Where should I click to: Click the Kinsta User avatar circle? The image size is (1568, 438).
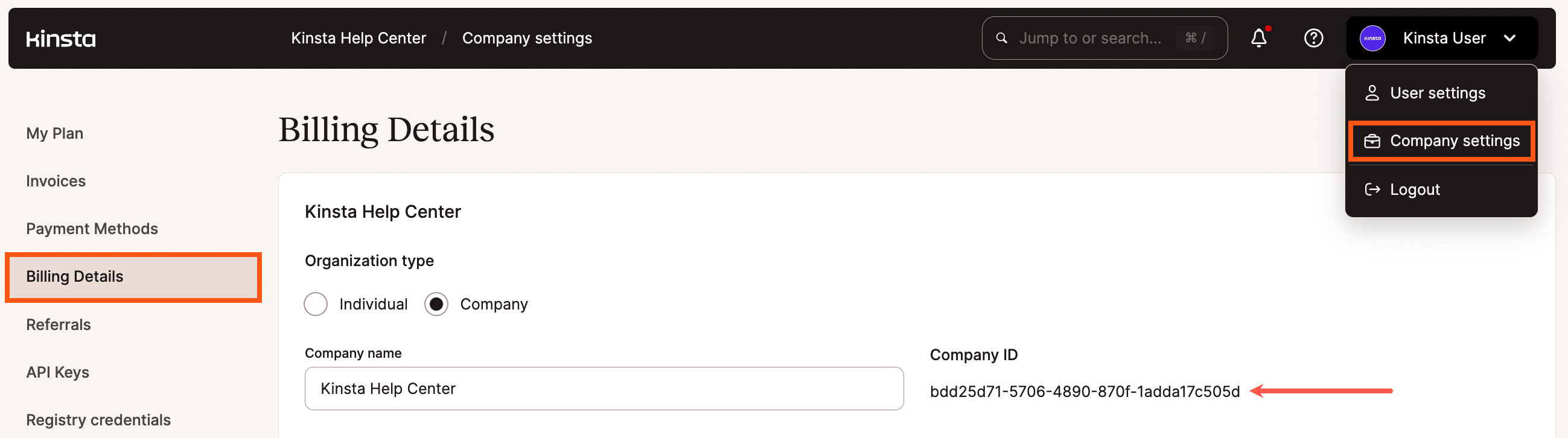1371,38
